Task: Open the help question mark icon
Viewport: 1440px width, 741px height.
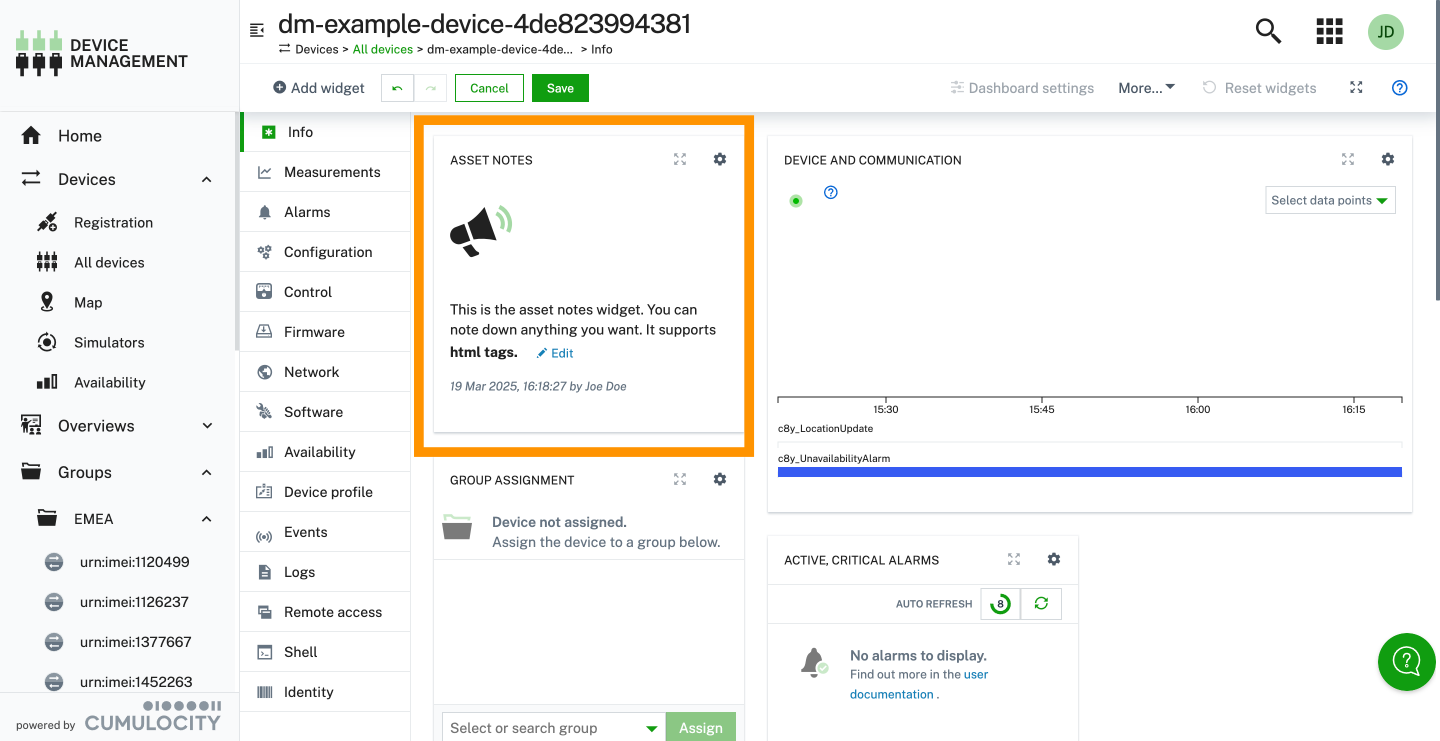Action: [x=1400, y=88]
